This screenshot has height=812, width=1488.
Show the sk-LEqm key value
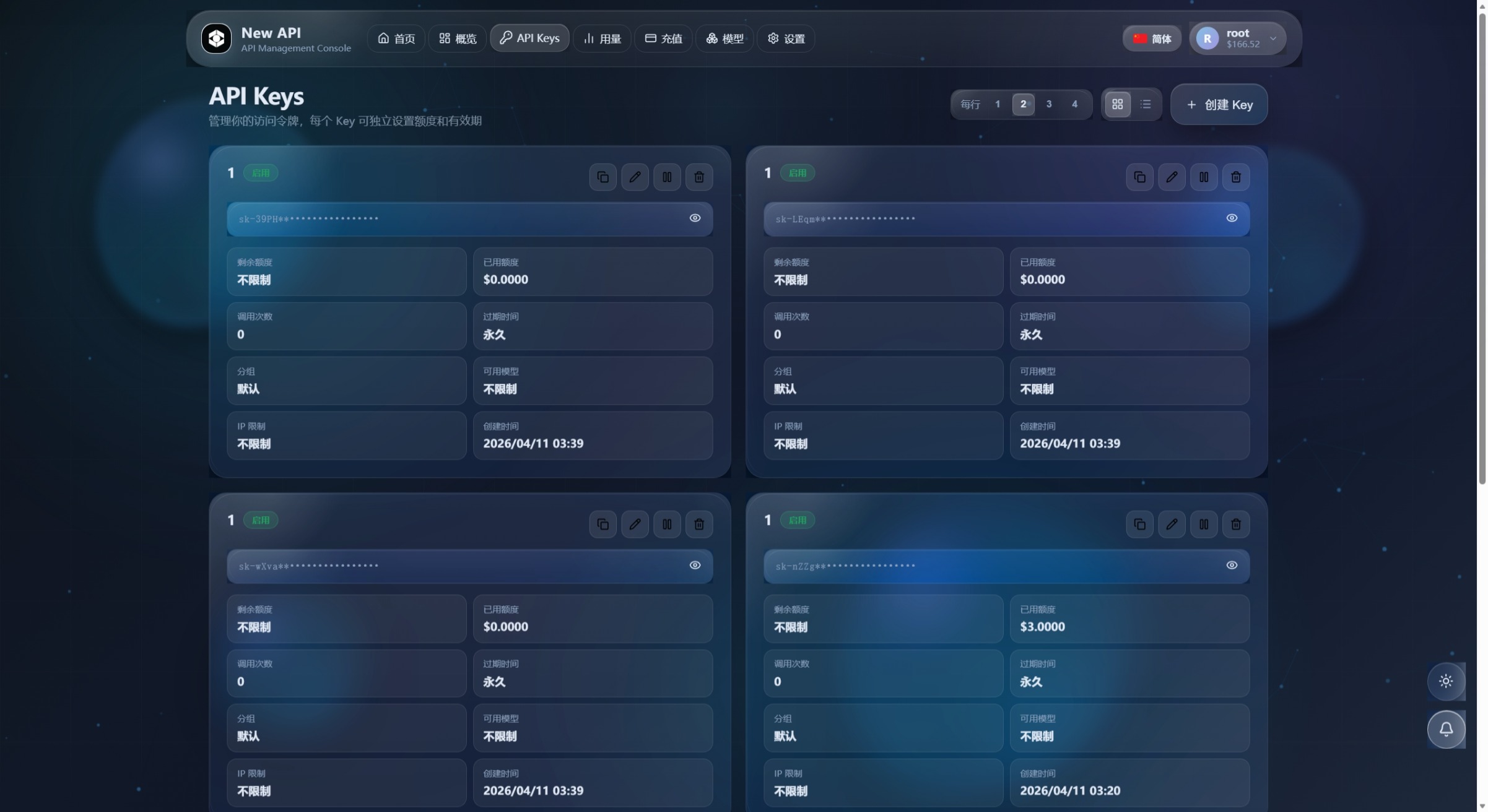(1231, 218)
